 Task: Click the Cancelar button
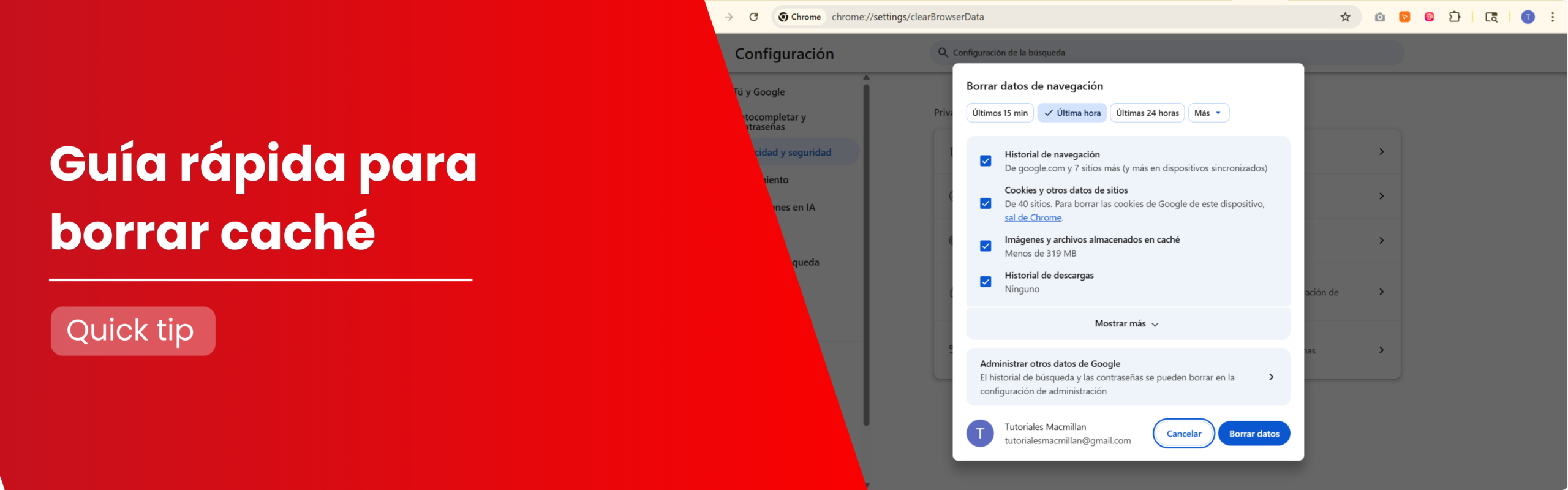click(1183, 434)
